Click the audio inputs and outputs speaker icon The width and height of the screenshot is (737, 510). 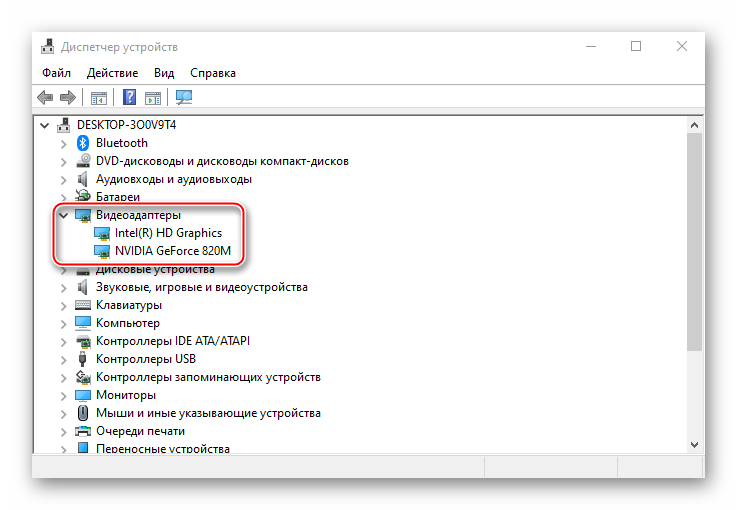coord(82,179)
